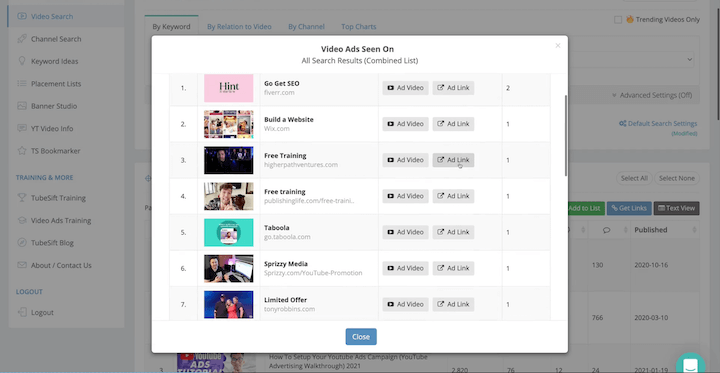
Task: Open Keyword Ideas in sidebar
Action: pos(55,61)
